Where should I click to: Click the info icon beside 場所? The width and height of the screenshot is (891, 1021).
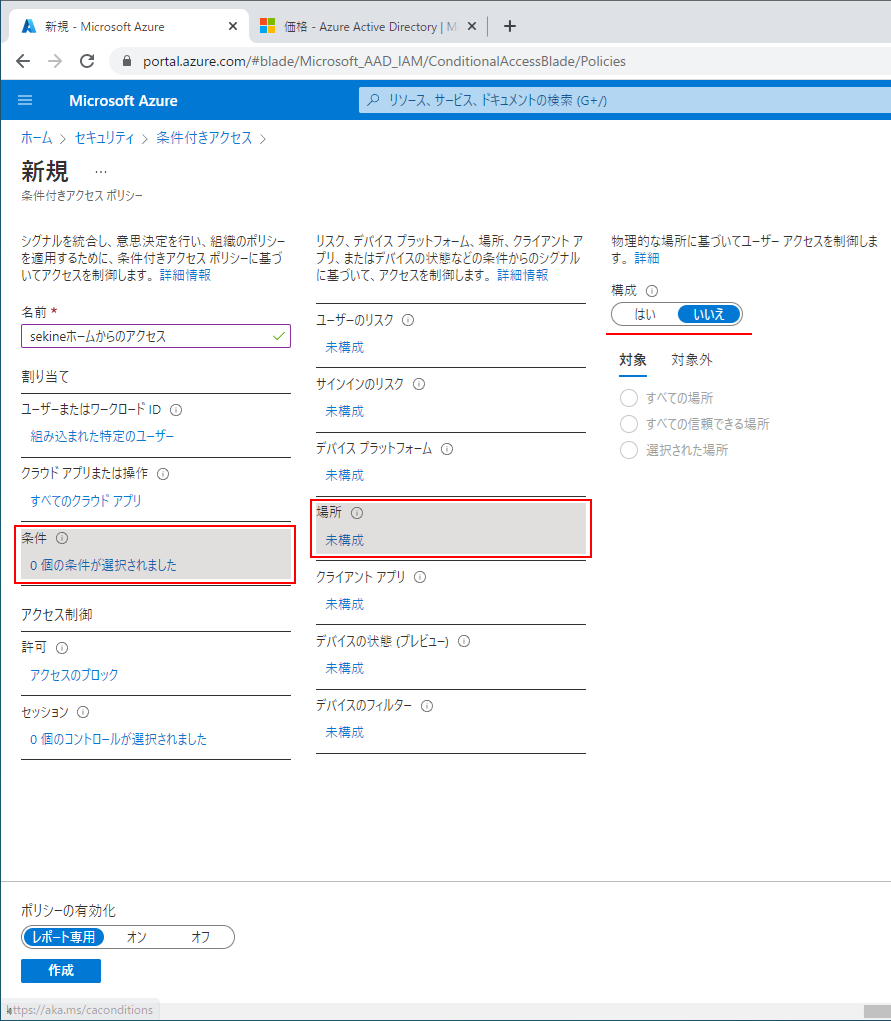358,511
